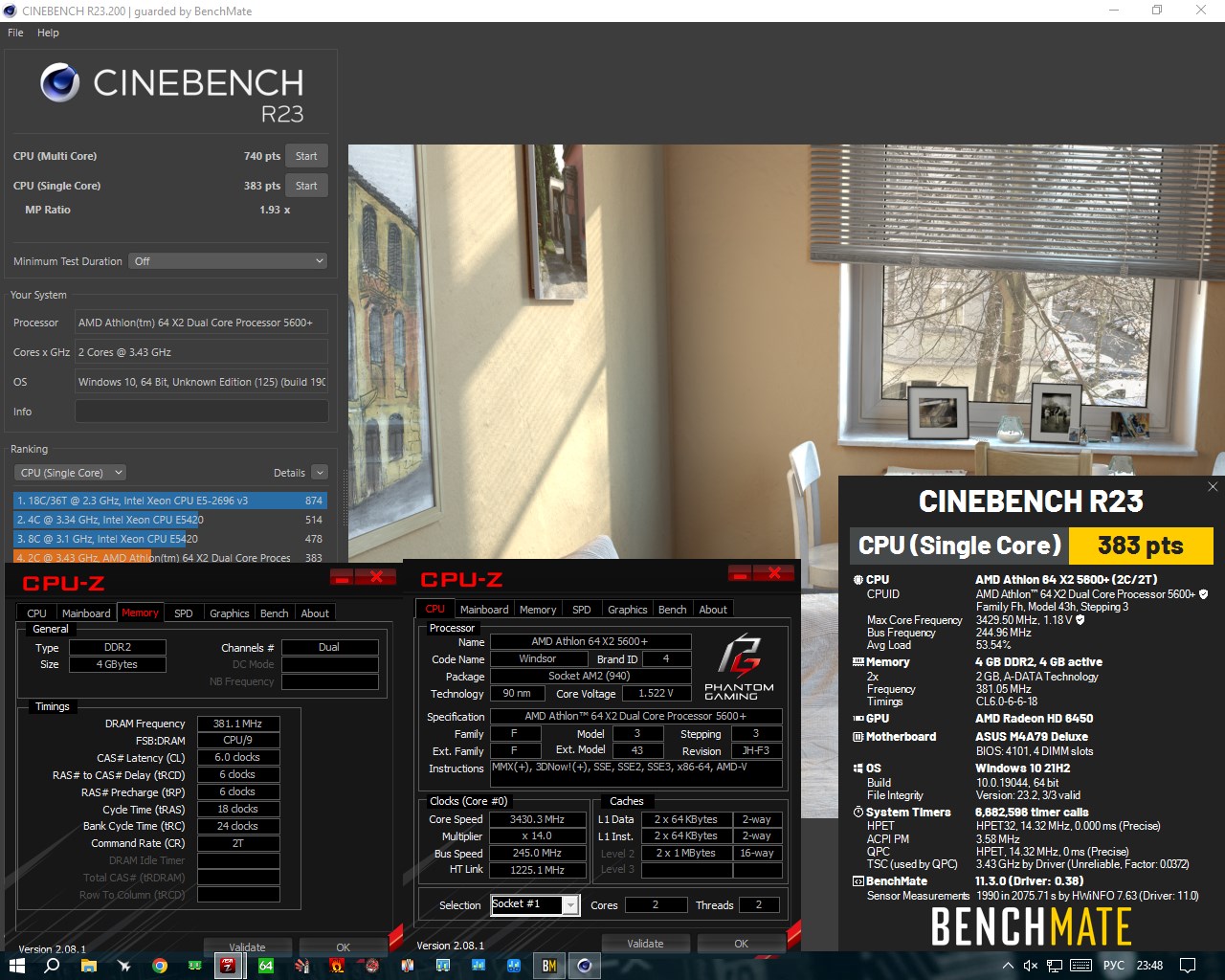Click the Info input field in Cinebench
This screenshot has height=980, width=1225.
(201, 412)
